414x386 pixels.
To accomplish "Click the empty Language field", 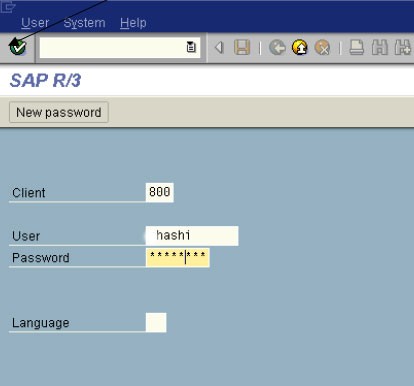I will click(x=156, y=322).
